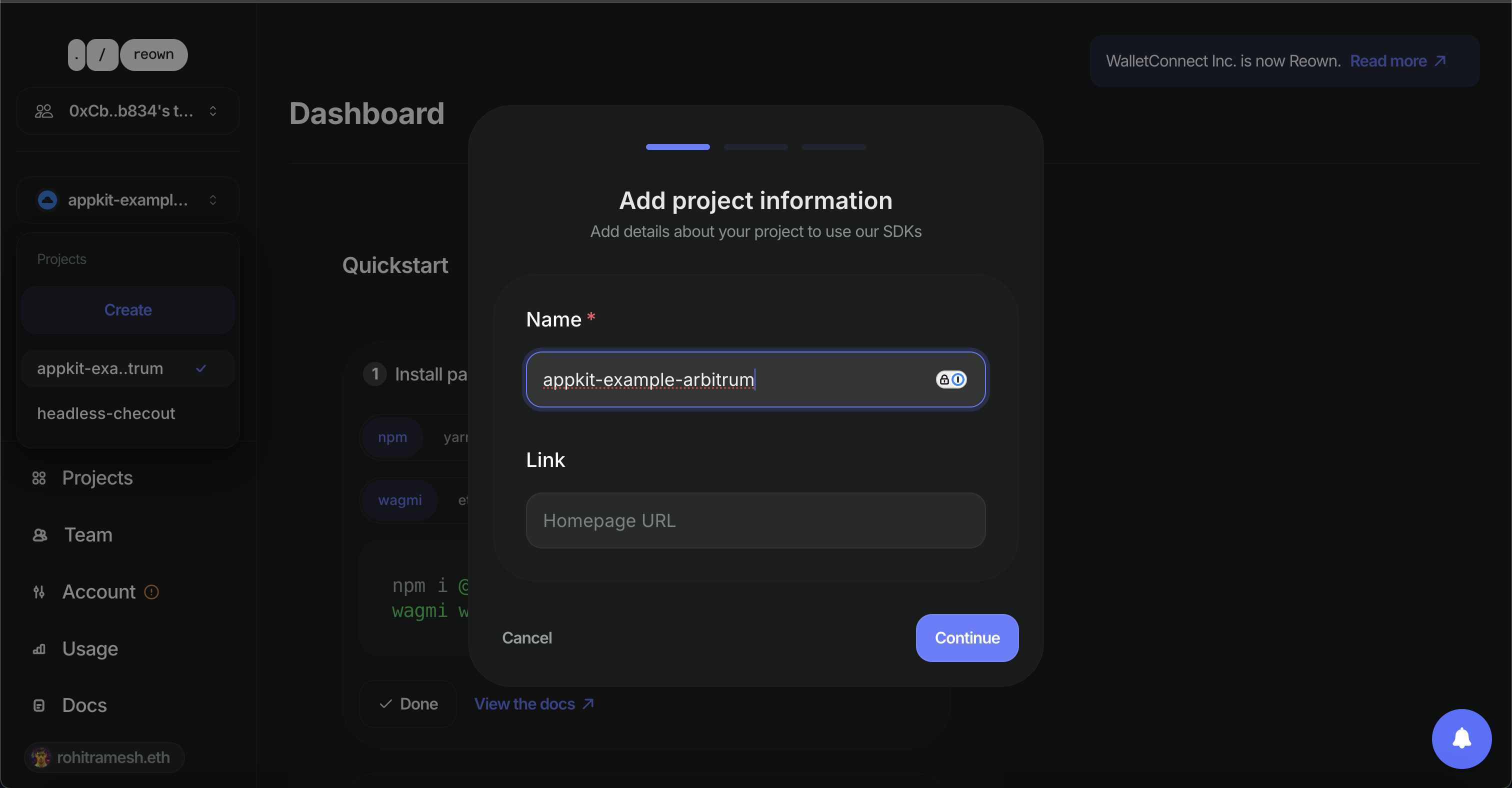Click the 1Password icon in the Name field
Viewport: 1512px width, 788px height.
point(951,379)
